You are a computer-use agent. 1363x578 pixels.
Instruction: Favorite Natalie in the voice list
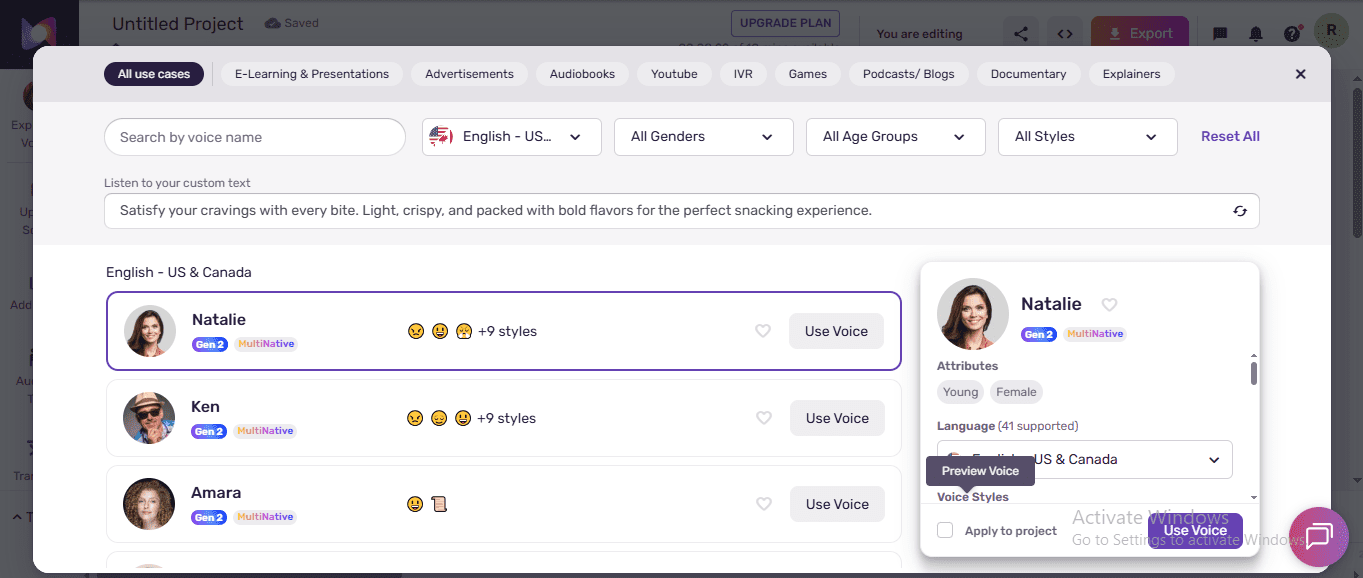pos(763,331)
